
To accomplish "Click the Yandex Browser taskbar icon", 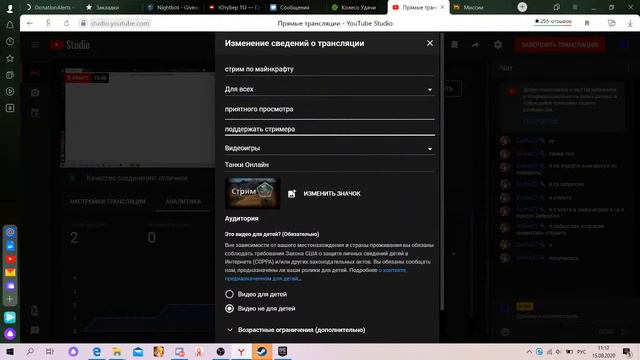I will tap(241, 351).
